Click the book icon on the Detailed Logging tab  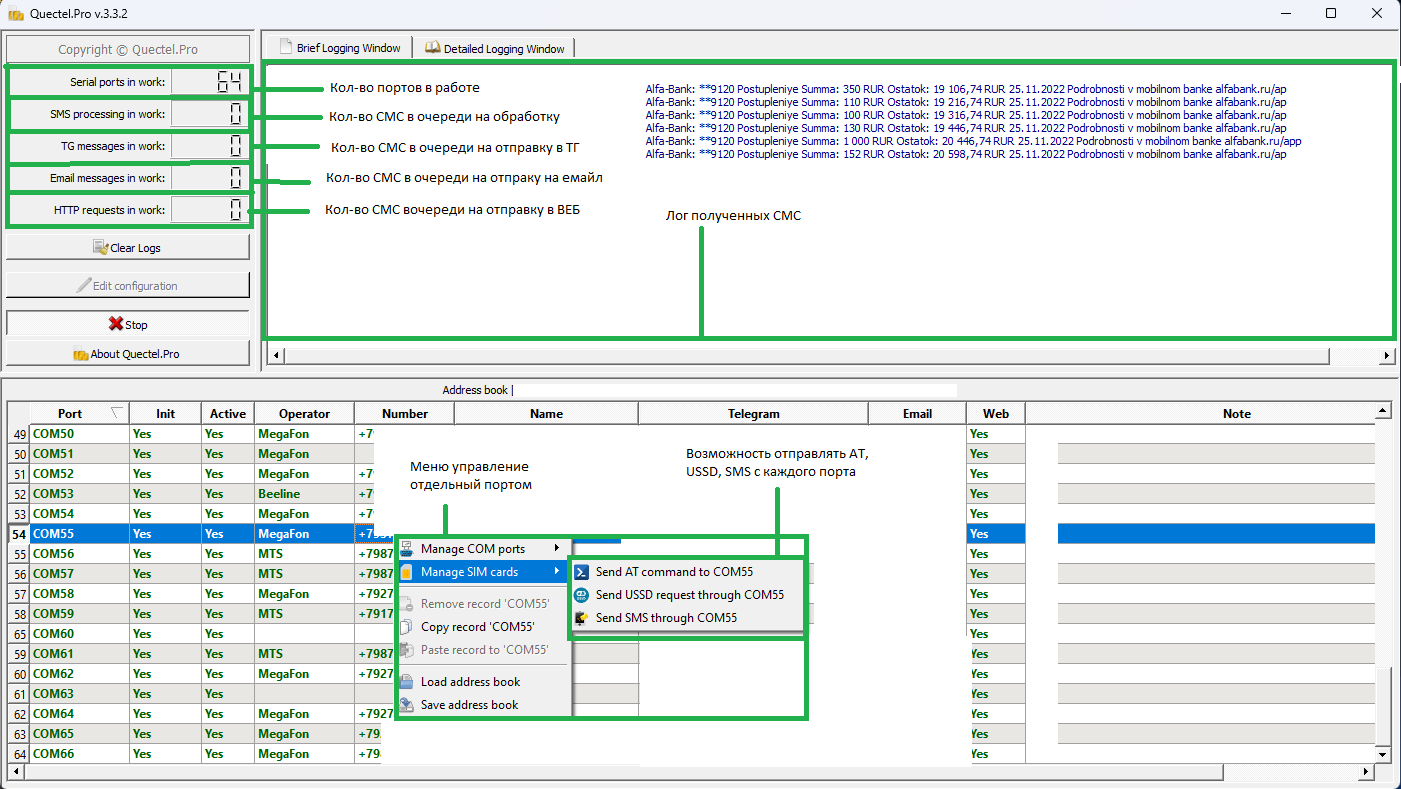coord(432,47)
